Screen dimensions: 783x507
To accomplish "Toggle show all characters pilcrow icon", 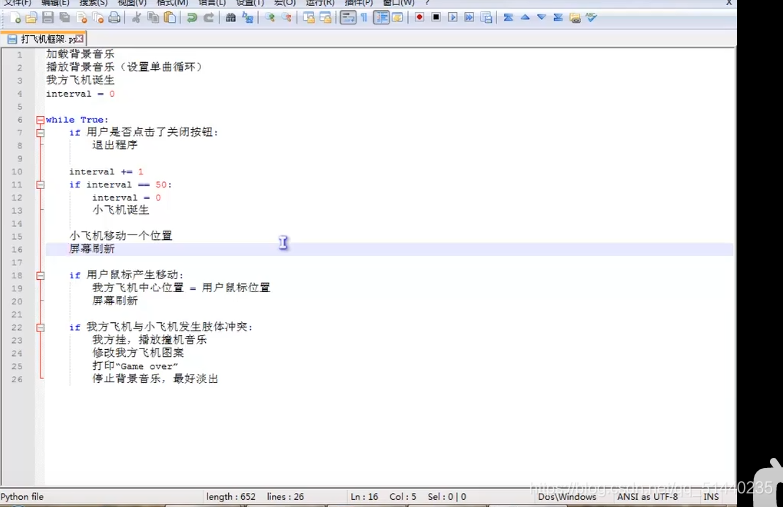I will tap(365, 18).
